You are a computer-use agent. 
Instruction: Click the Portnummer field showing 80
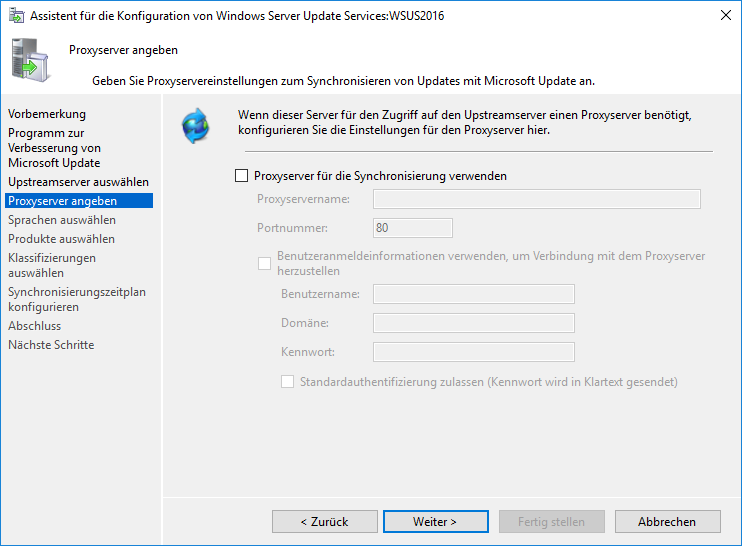tap(413, 228)
